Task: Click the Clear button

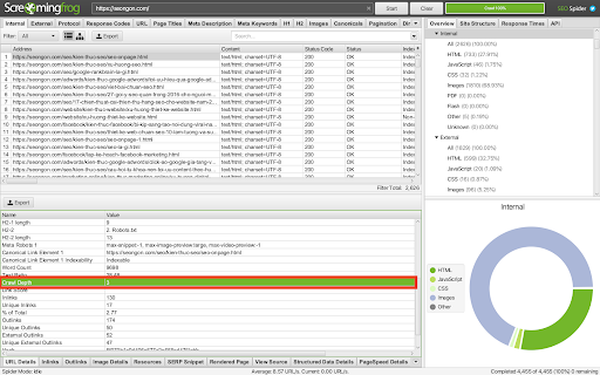Action: pyautogui.click(x=427, y=8)
